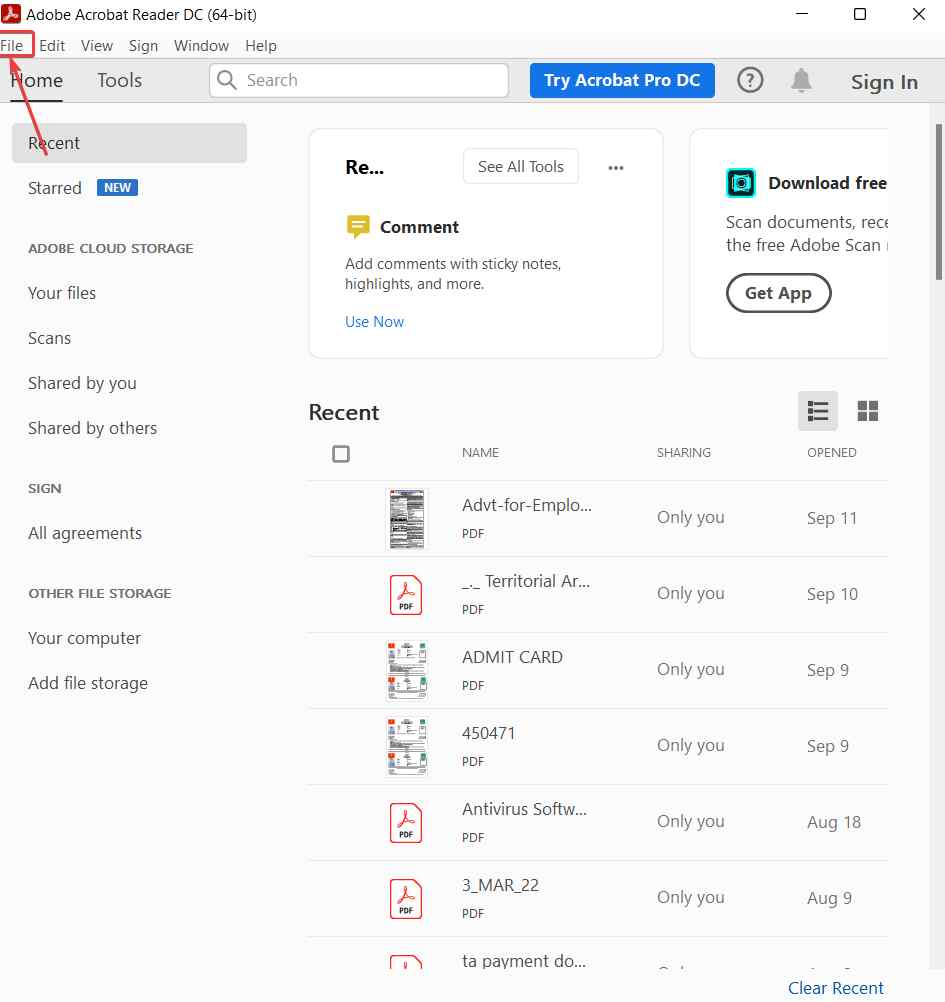The width and height of the screenshot is (945, 1002).
Task: Click the OPENED column header
Action: 831,452
